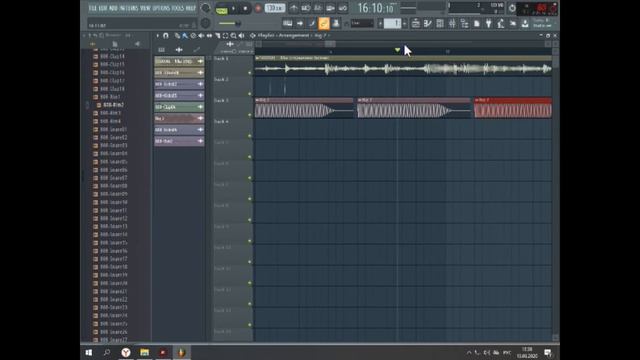Toggle pattern/song mode switch
Screen dimensions: 640x360
pos(222,9)
